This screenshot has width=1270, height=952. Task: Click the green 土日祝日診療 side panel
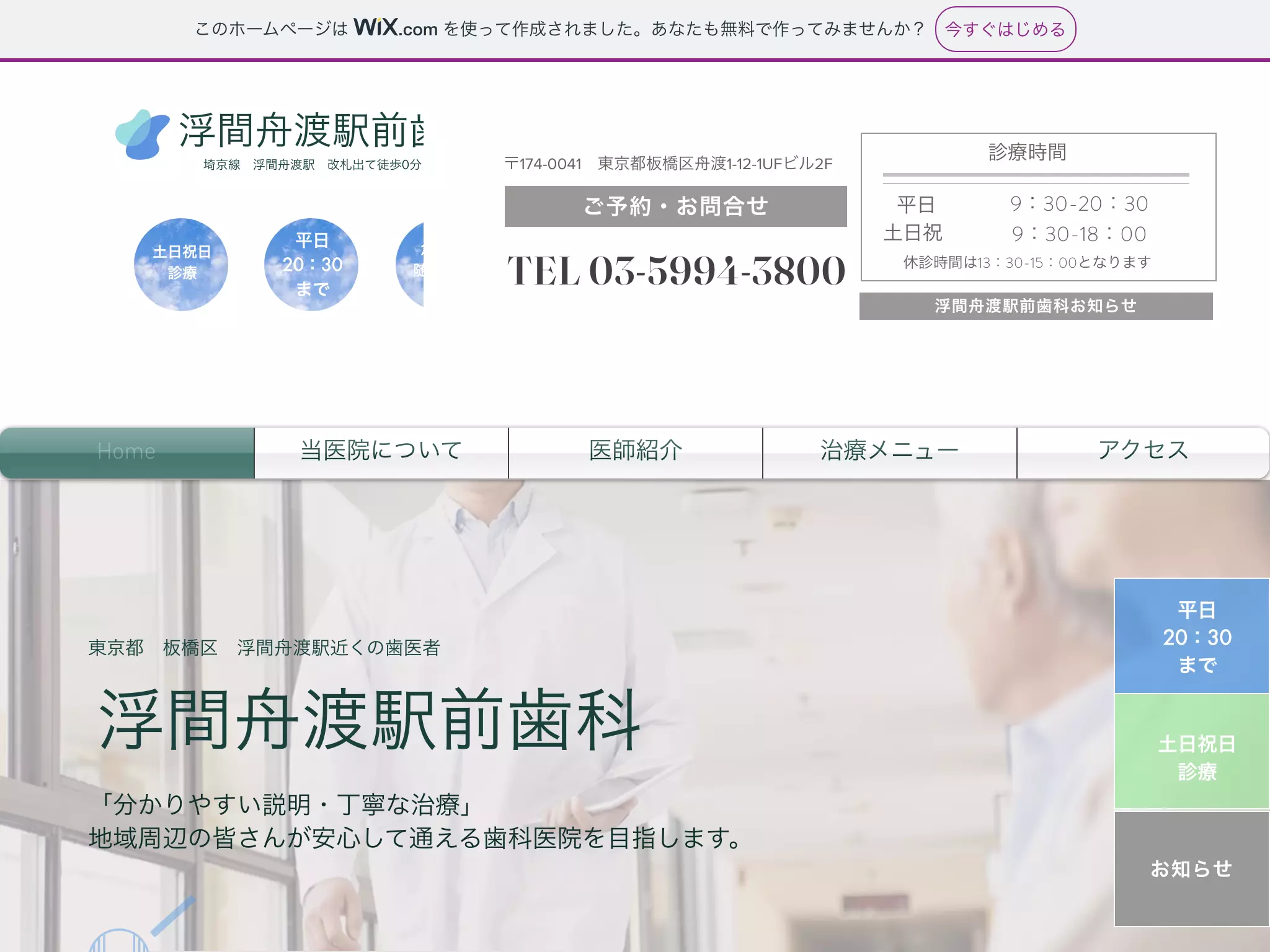pos(1192,751)
